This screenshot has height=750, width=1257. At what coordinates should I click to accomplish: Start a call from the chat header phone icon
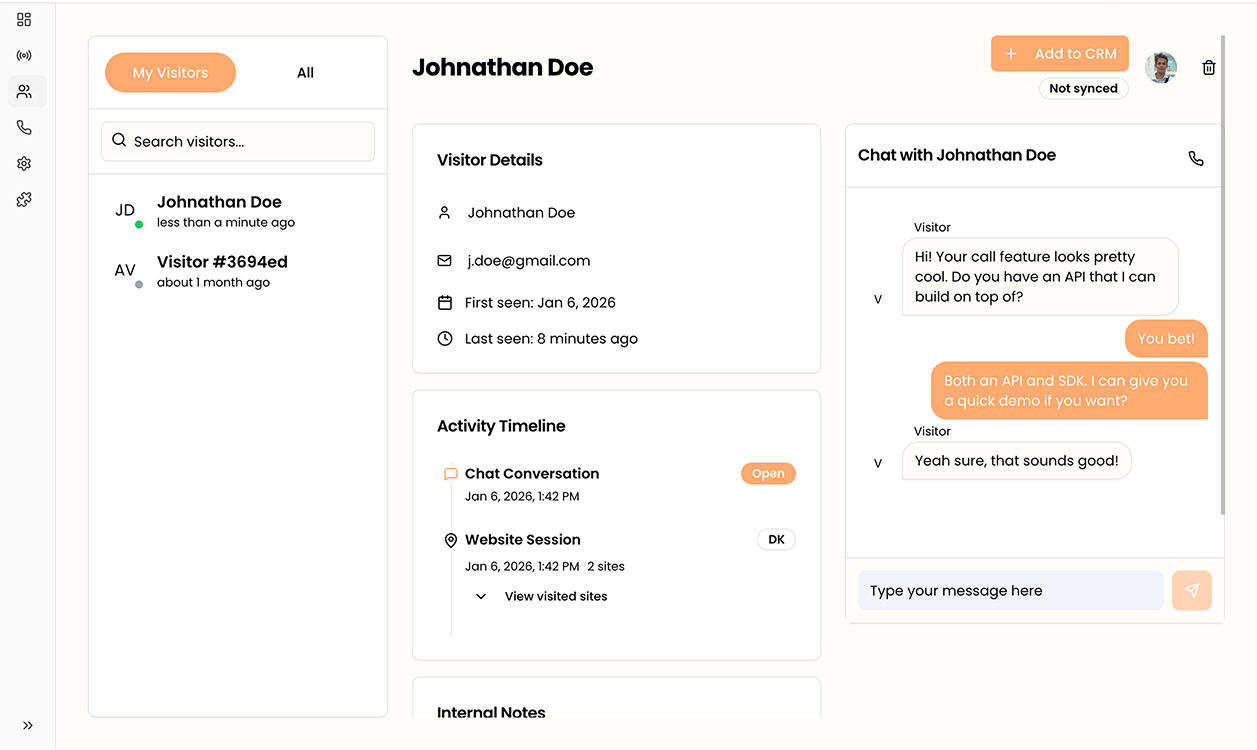point(1196,158)
